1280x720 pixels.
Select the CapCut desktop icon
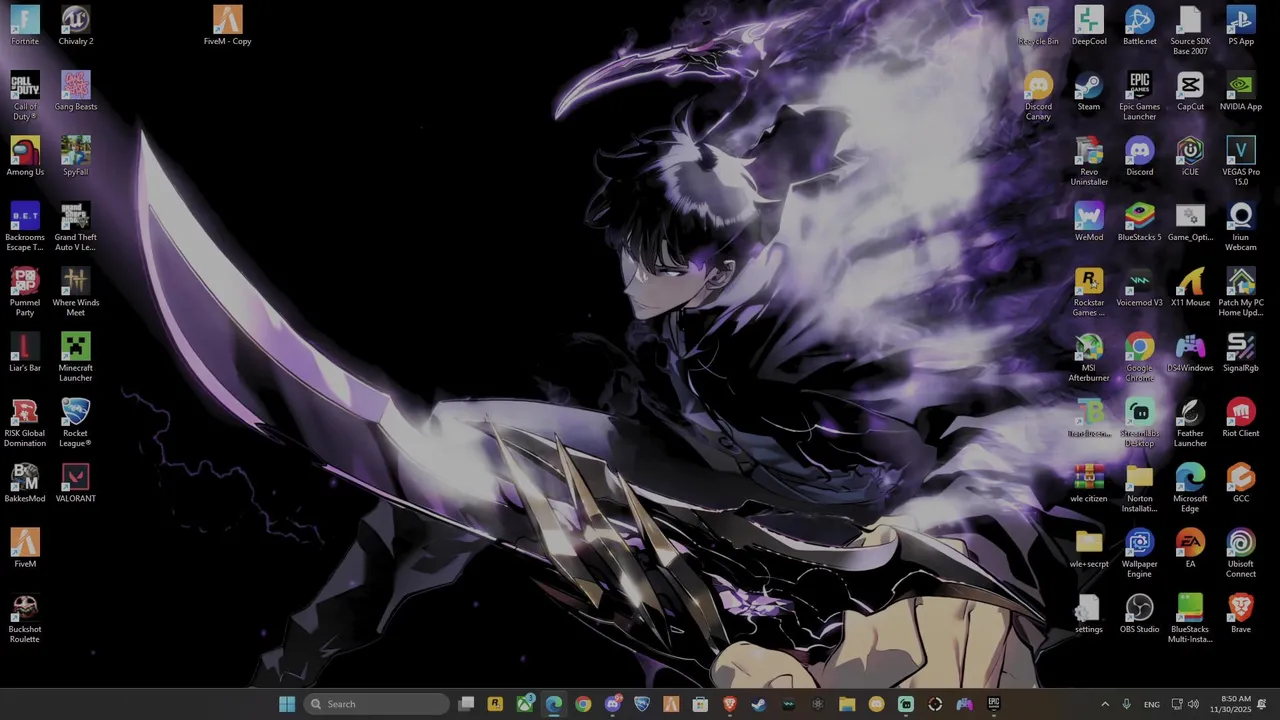point(1190,91)
